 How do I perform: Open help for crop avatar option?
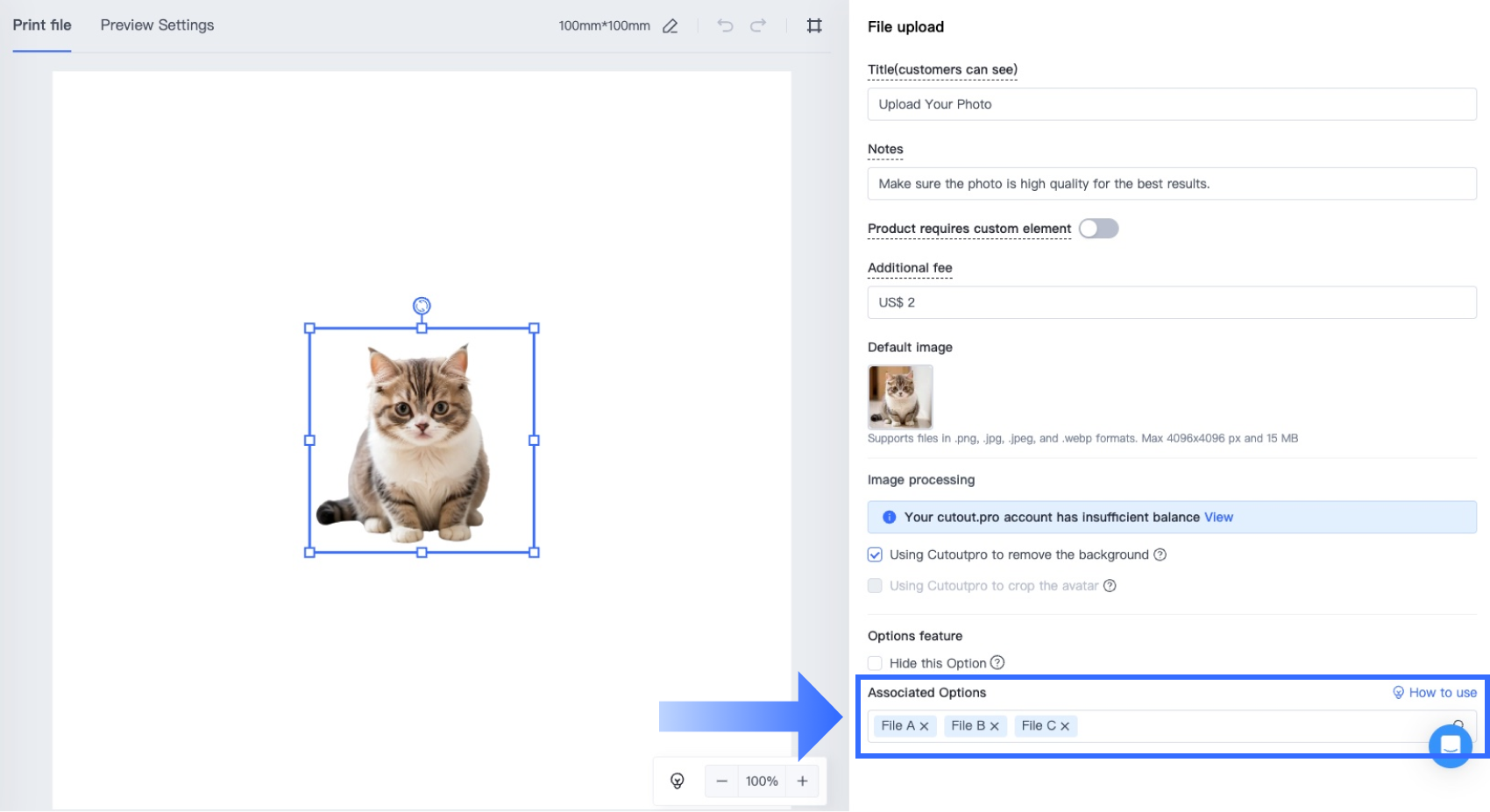(1110, 586)
